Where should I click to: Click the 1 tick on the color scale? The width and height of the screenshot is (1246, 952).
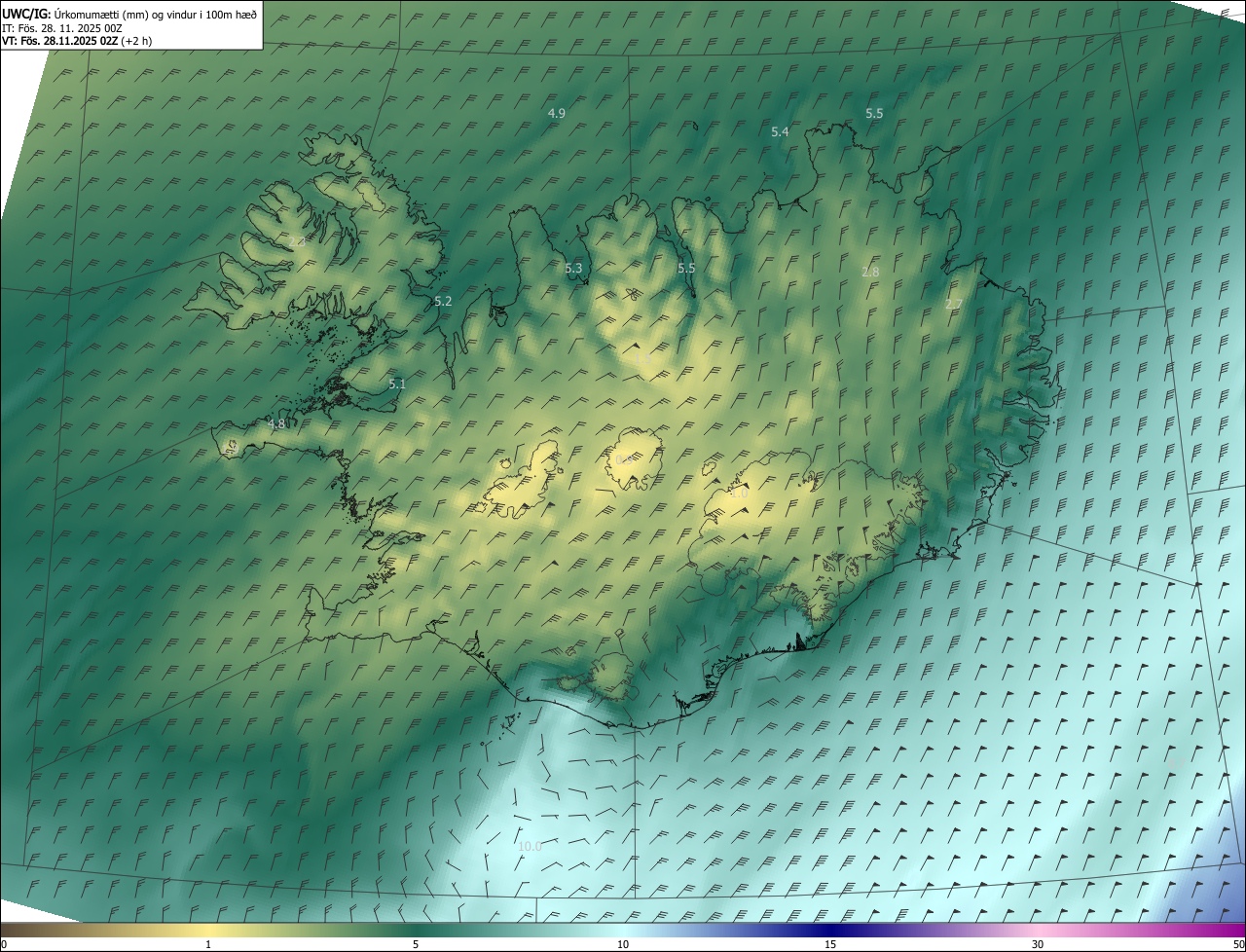tap(208, 944)
